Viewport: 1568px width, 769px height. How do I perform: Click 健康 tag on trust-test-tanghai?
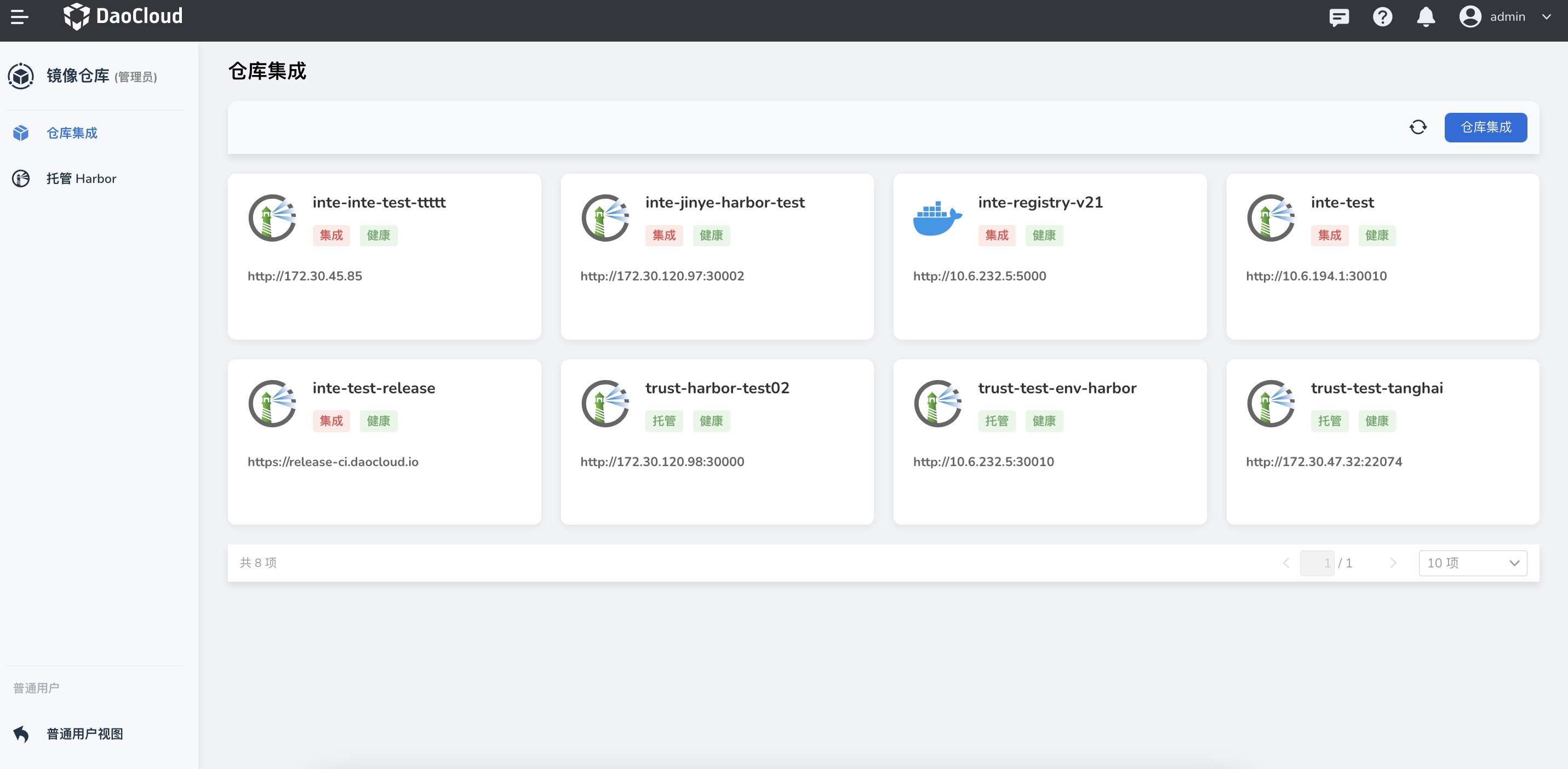pyautogui.click(x=1377, y=421)
